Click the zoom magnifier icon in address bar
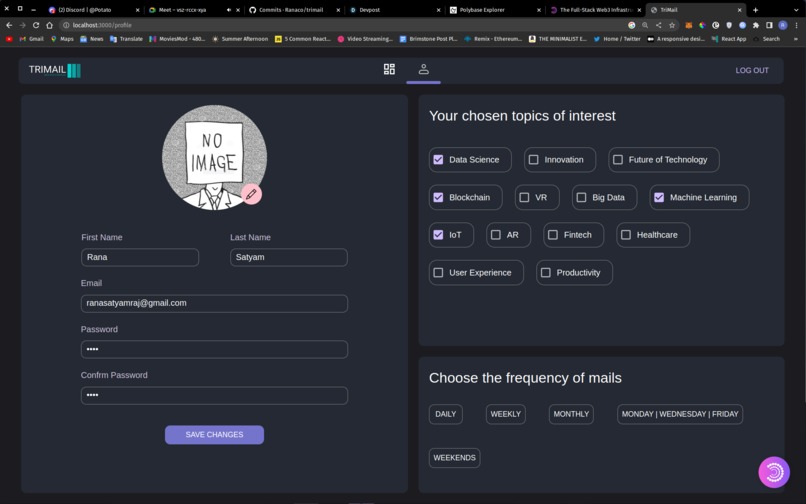The height and width of the screenshot is (504, 806). click(645, 25)
